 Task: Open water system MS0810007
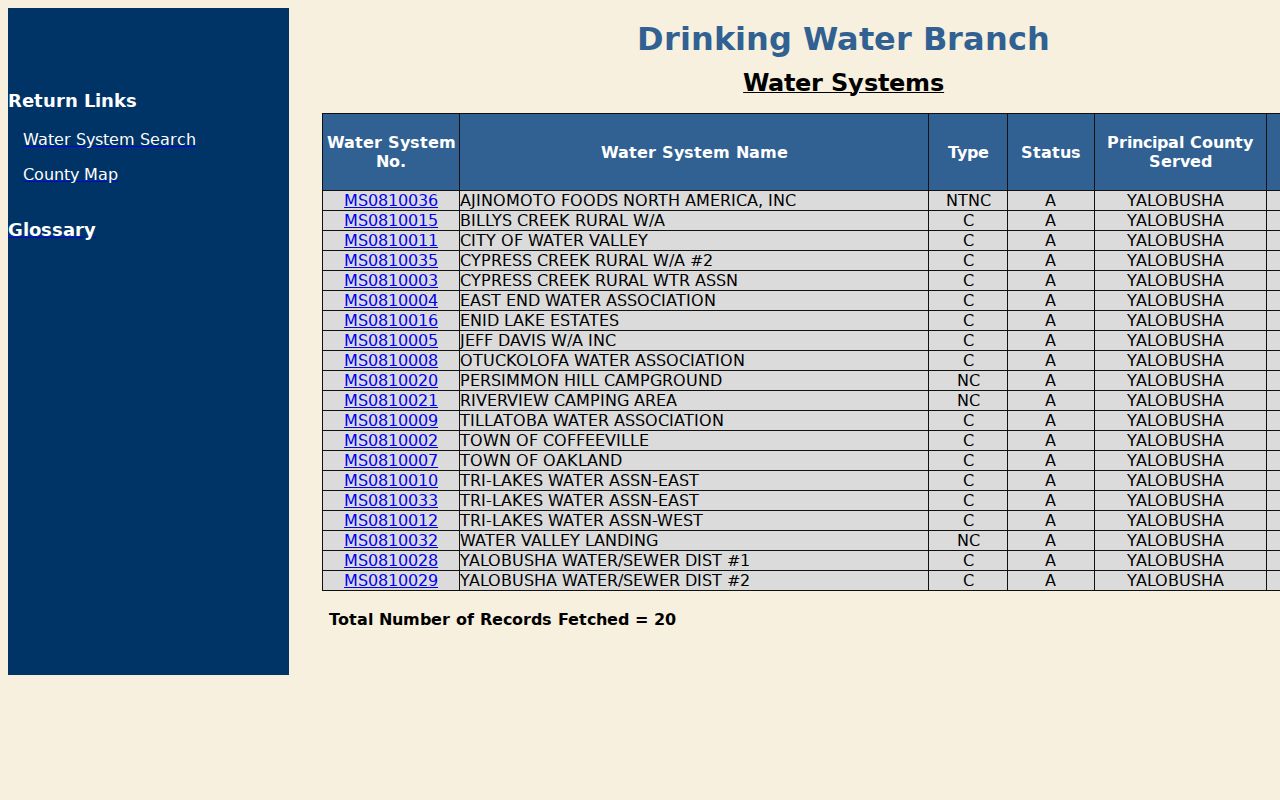click(391, 460)
